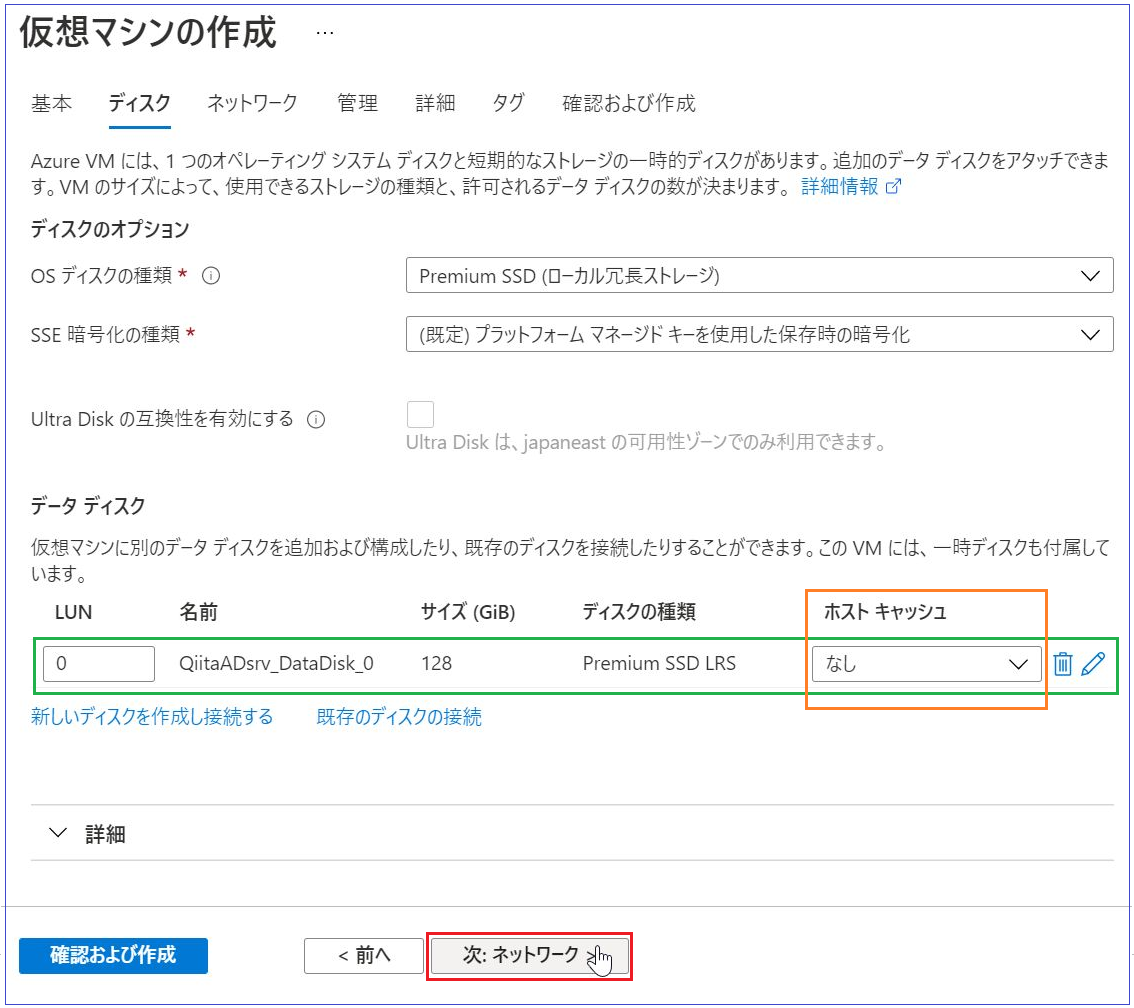Click the ディスクの種類 column header

(639, 612)
